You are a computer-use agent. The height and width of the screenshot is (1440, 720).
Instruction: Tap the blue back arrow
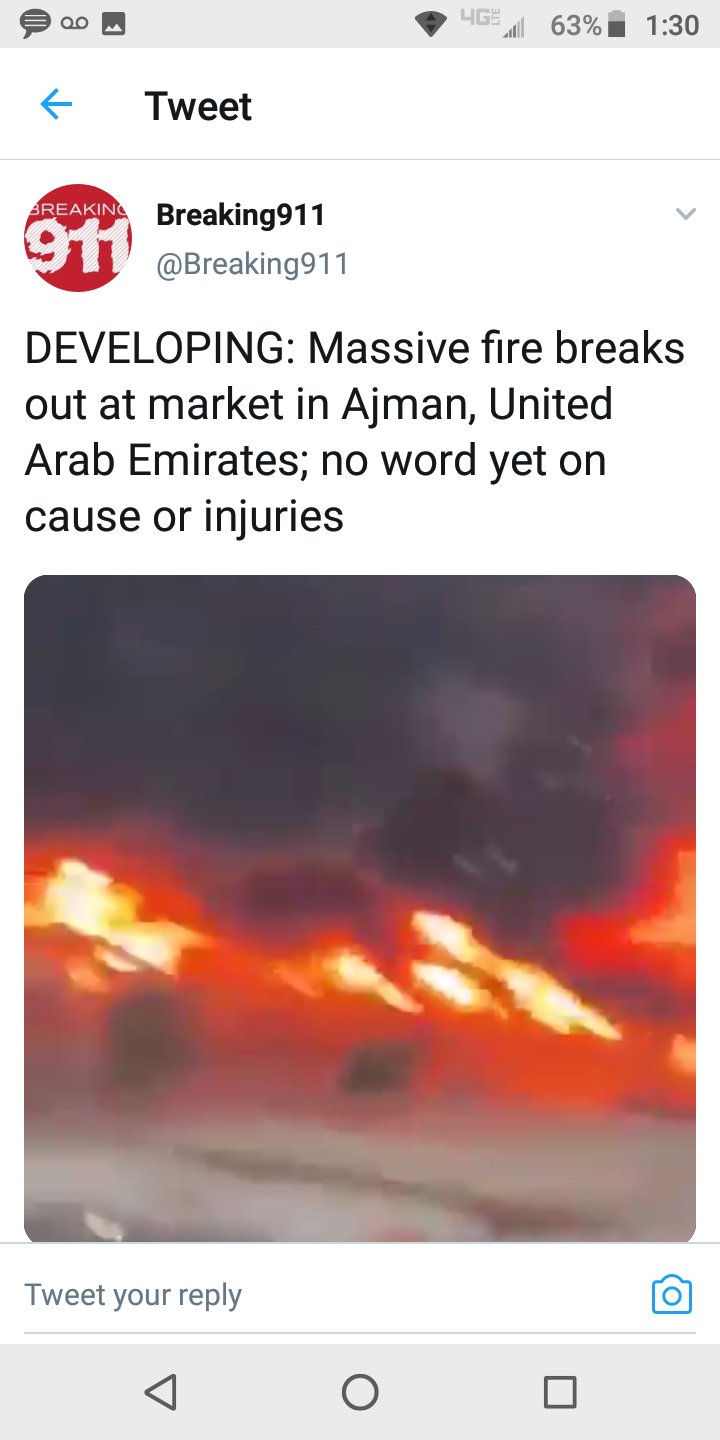[56, 104]
